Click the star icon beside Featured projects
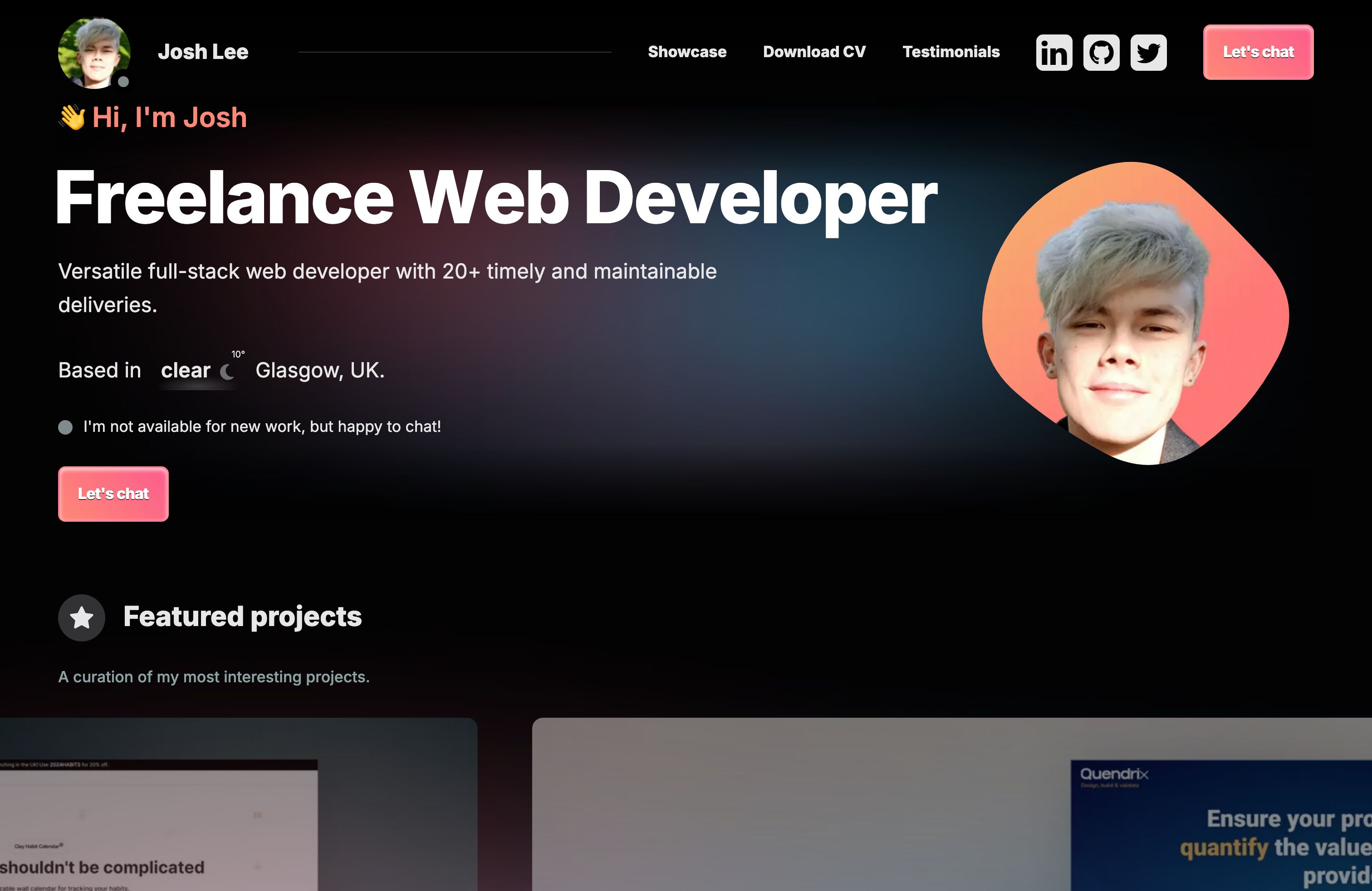The image size is (1372, 891). [x=81, y=617]
